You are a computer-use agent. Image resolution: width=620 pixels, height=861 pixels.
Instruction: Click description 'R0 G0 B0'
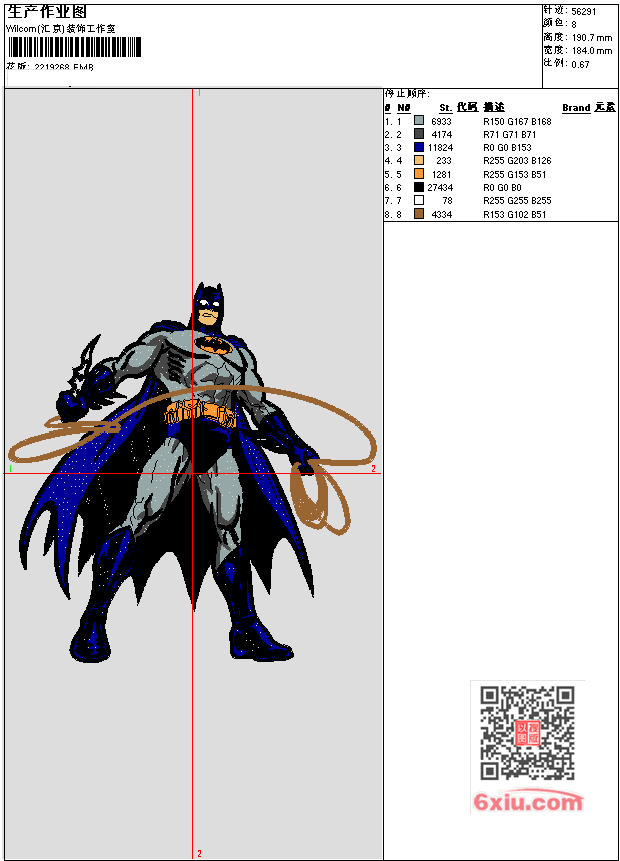click(502, 188)
